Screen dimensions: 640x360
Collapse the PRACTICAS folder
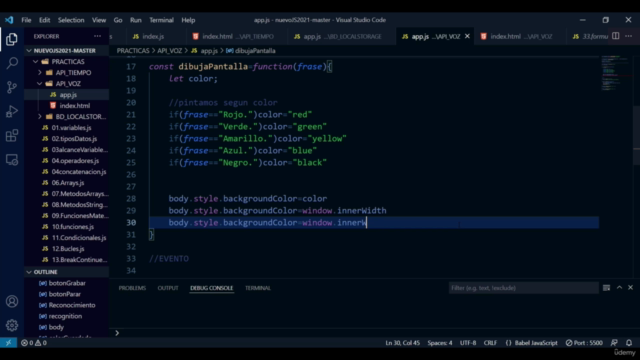pos(36,62)
